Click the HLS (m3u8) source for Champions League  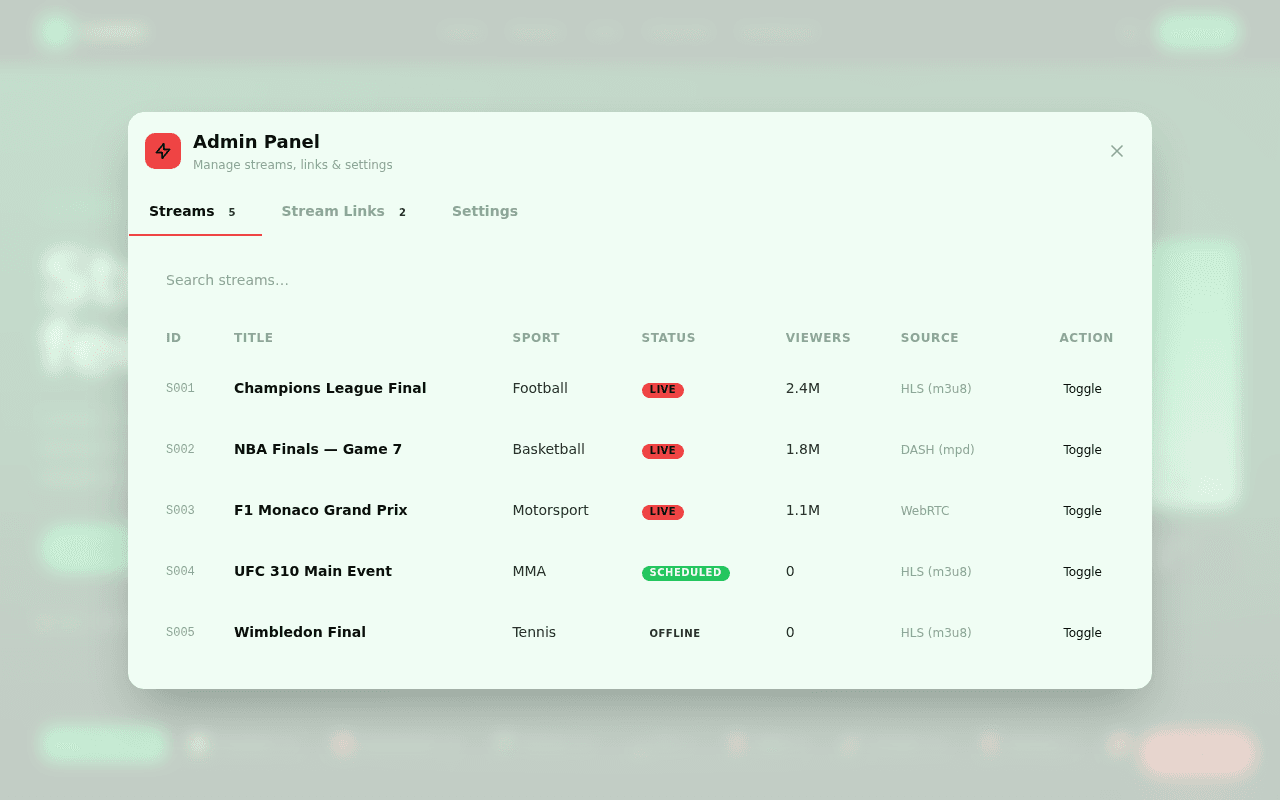pos(936,389)
